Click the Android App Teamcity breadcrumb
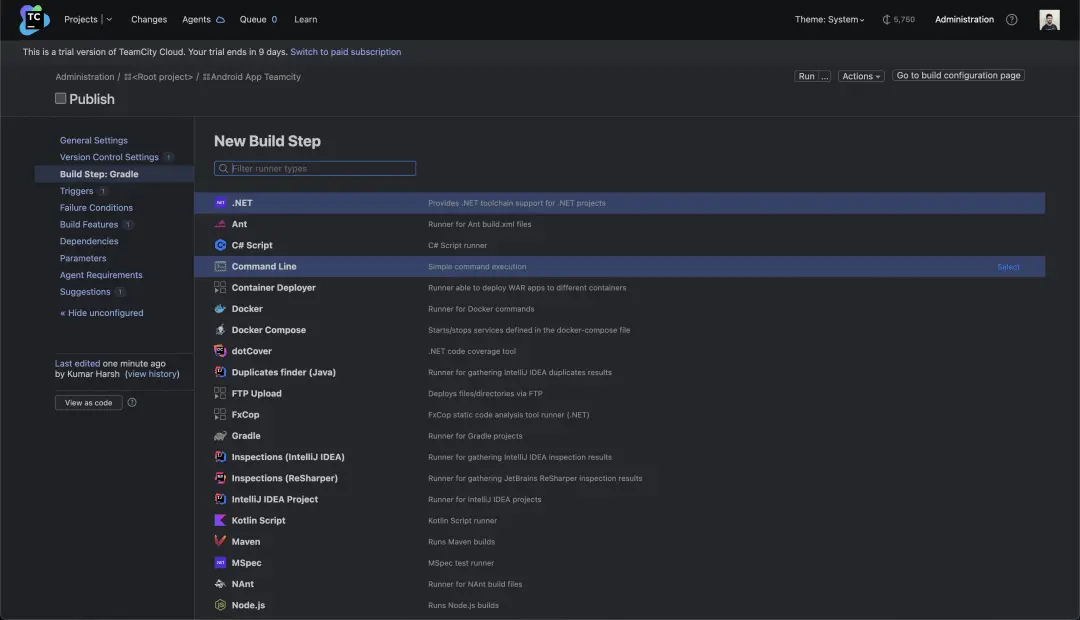 tap(252, 76)
